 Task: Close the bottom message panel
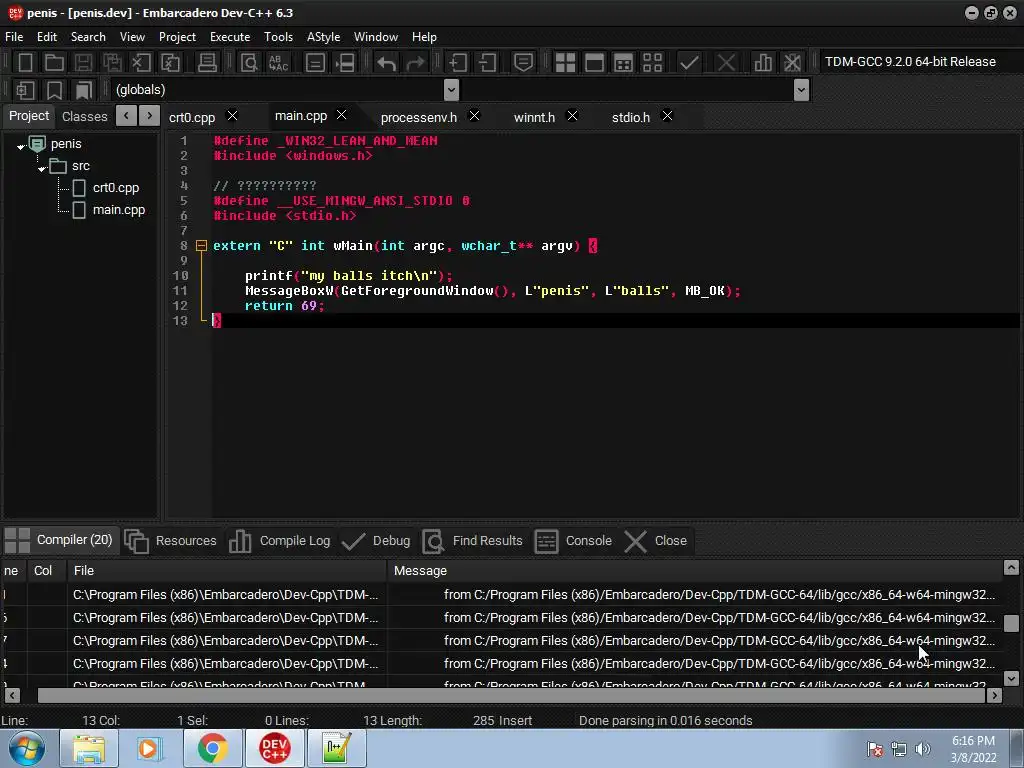pyautogui.click(x=656, y=541)
